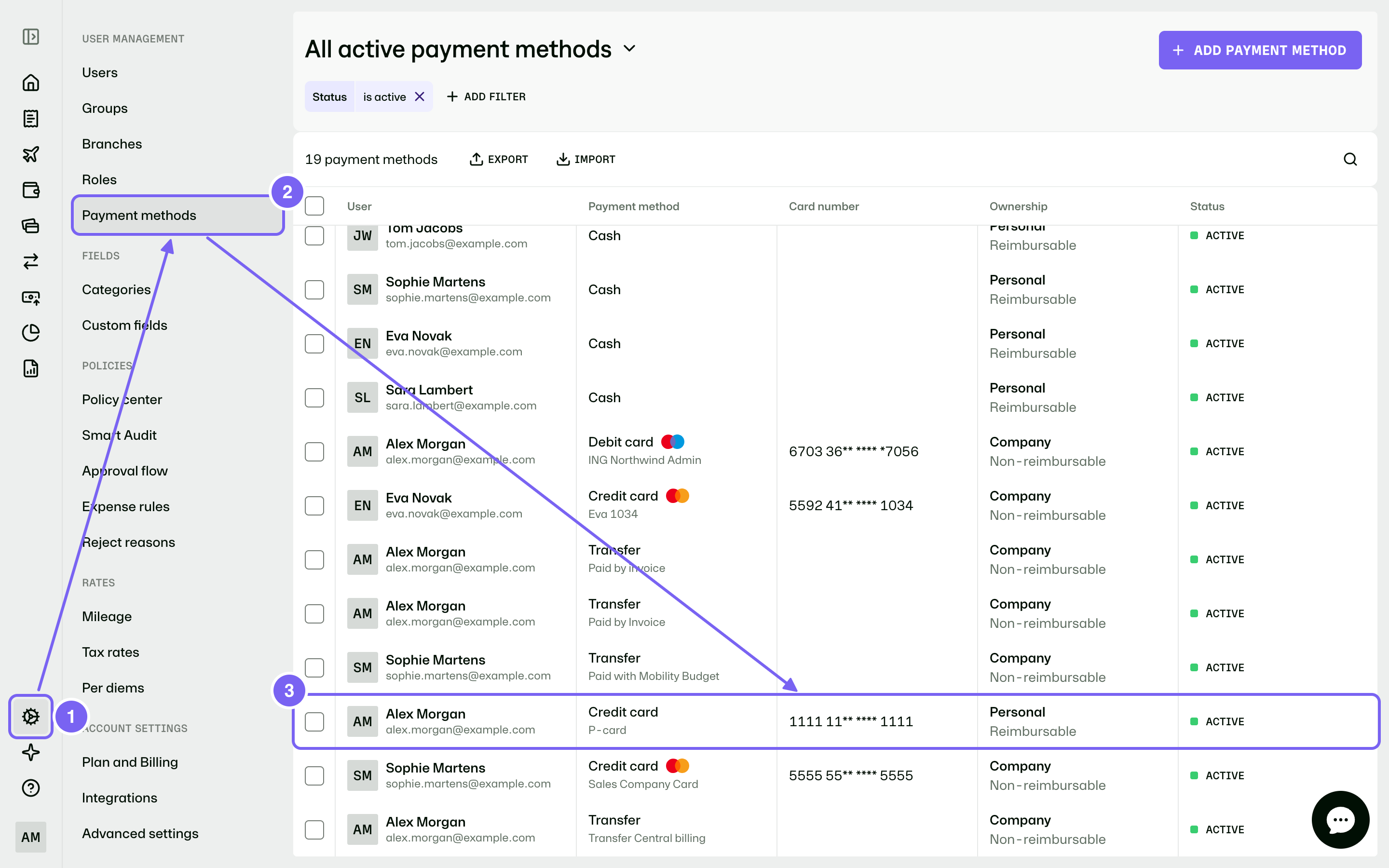The height and width of the screenshot is (868, 1389).
Task: Navigate to Custom fields
Action: click(124, 325)
